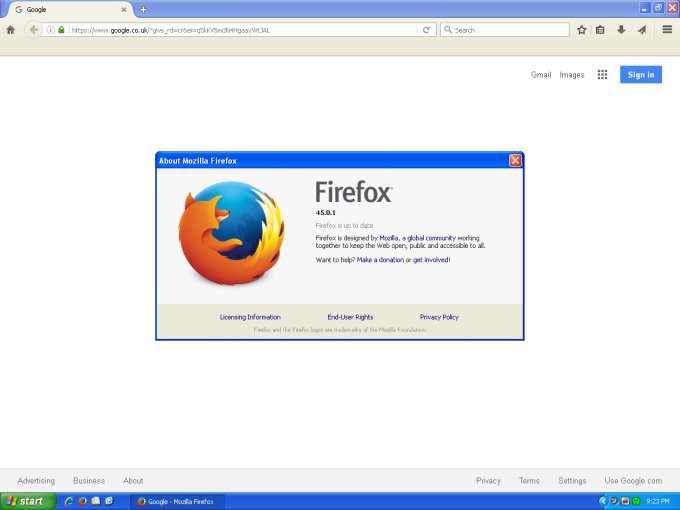Click the green tray icon
The width and height of the screenshot is (680, 510).
pos(636,501)
